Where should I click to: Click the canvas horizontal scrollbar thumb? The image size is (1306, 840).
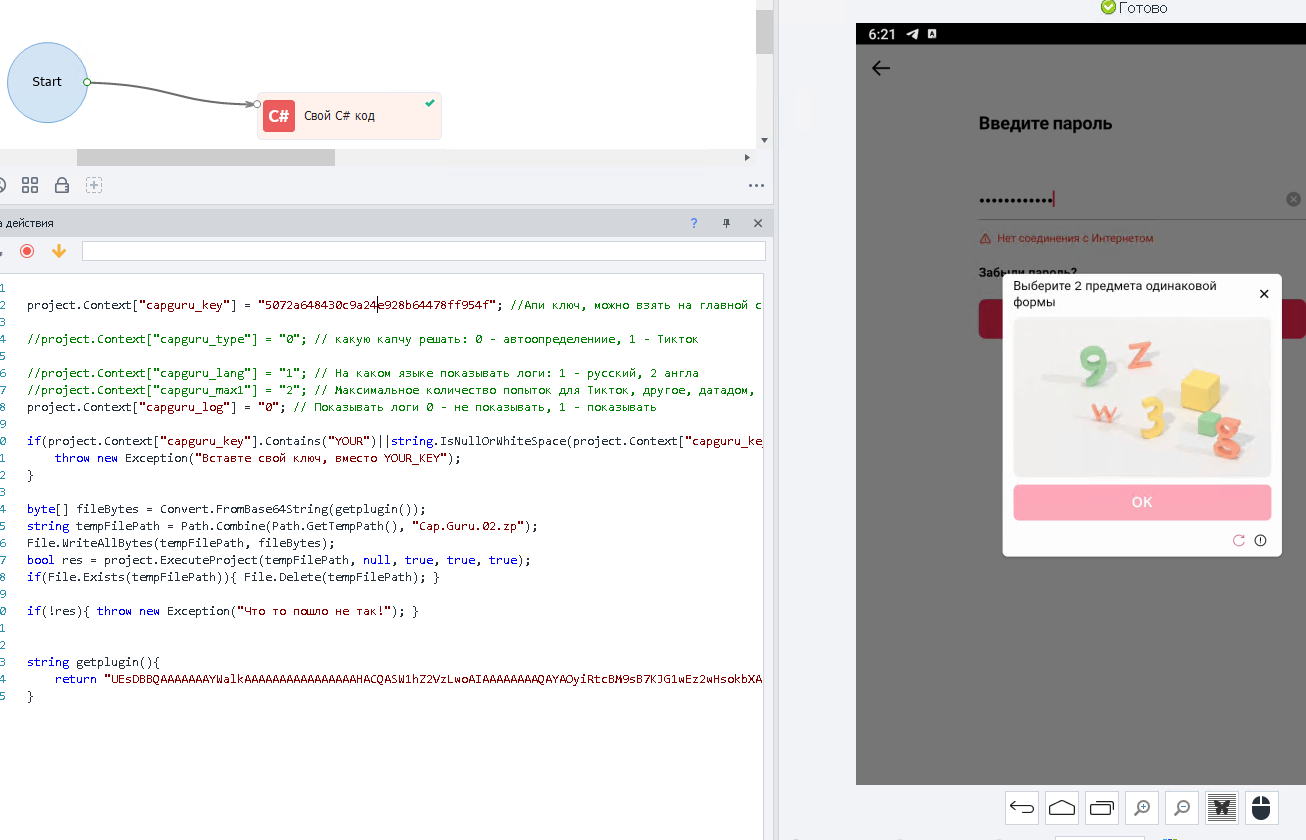click(206, 157)
